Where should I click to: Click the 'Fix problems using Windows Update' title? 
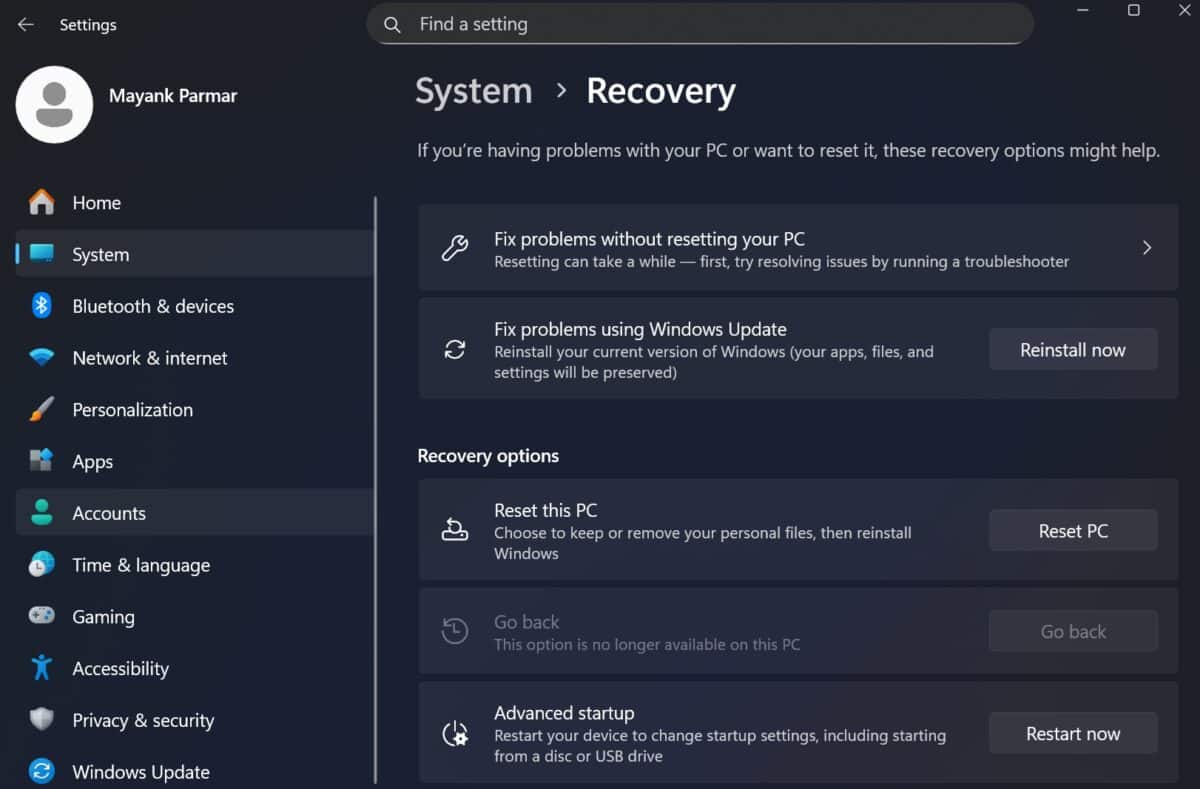[x=640, y=329]
